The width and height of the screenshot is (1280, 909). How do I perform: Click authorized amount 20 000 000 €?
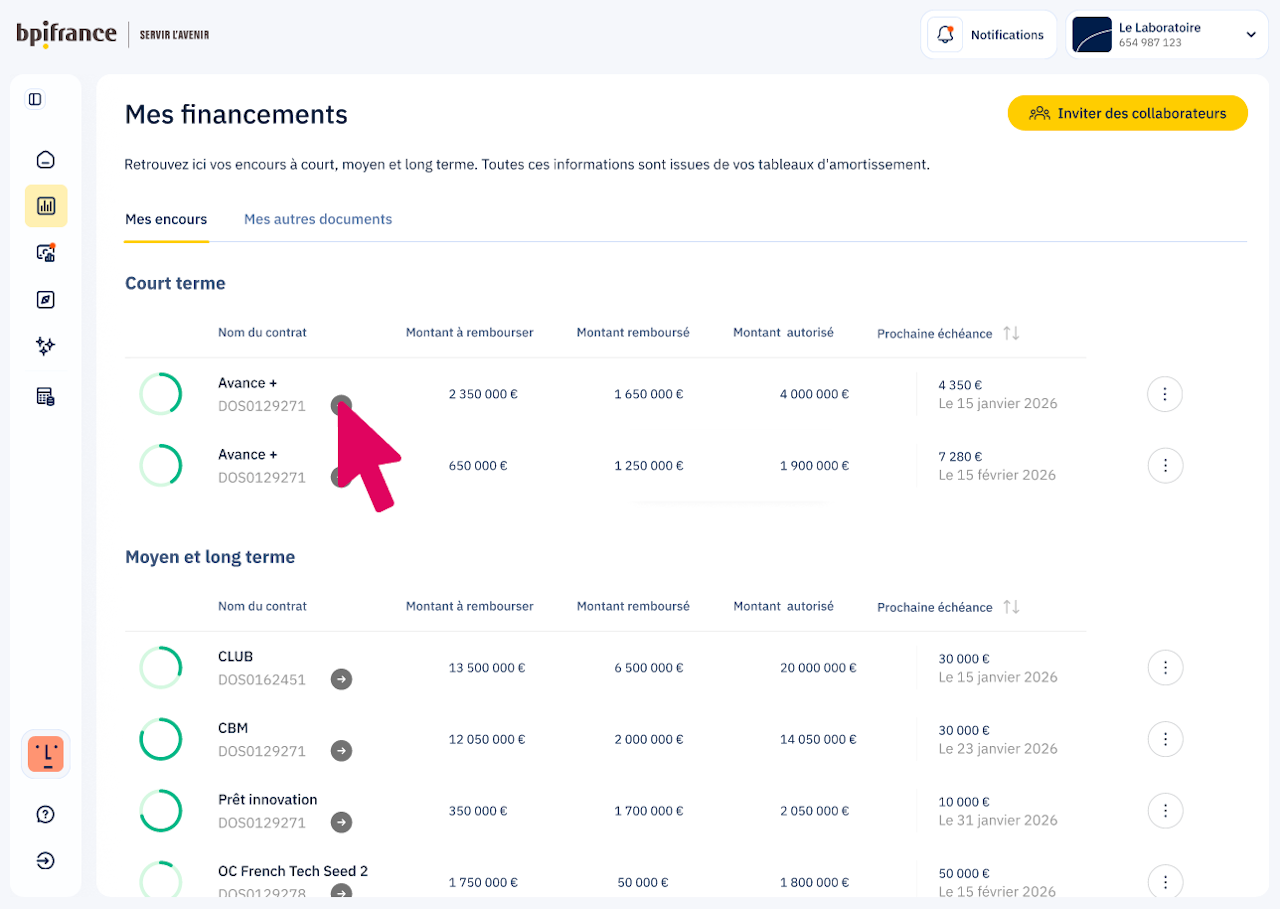coord(818,668)
